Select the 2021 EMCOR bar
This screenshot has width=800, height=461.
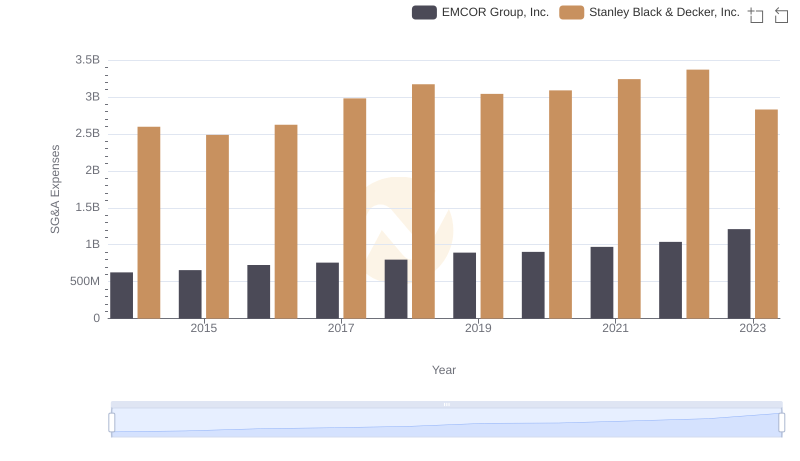pos(602,283)
